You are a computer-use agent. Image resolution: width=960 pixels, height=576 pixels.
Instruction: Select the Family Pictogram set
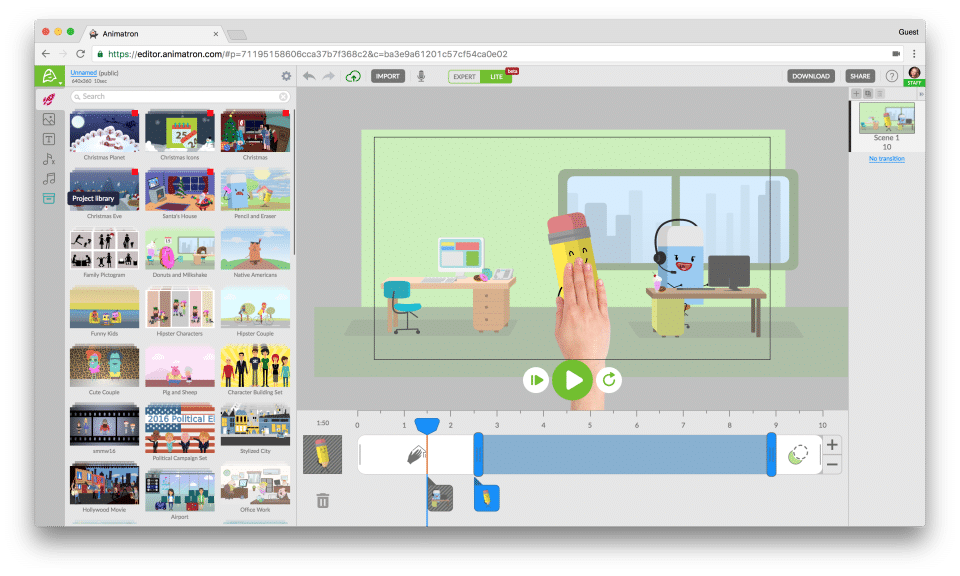104,253
